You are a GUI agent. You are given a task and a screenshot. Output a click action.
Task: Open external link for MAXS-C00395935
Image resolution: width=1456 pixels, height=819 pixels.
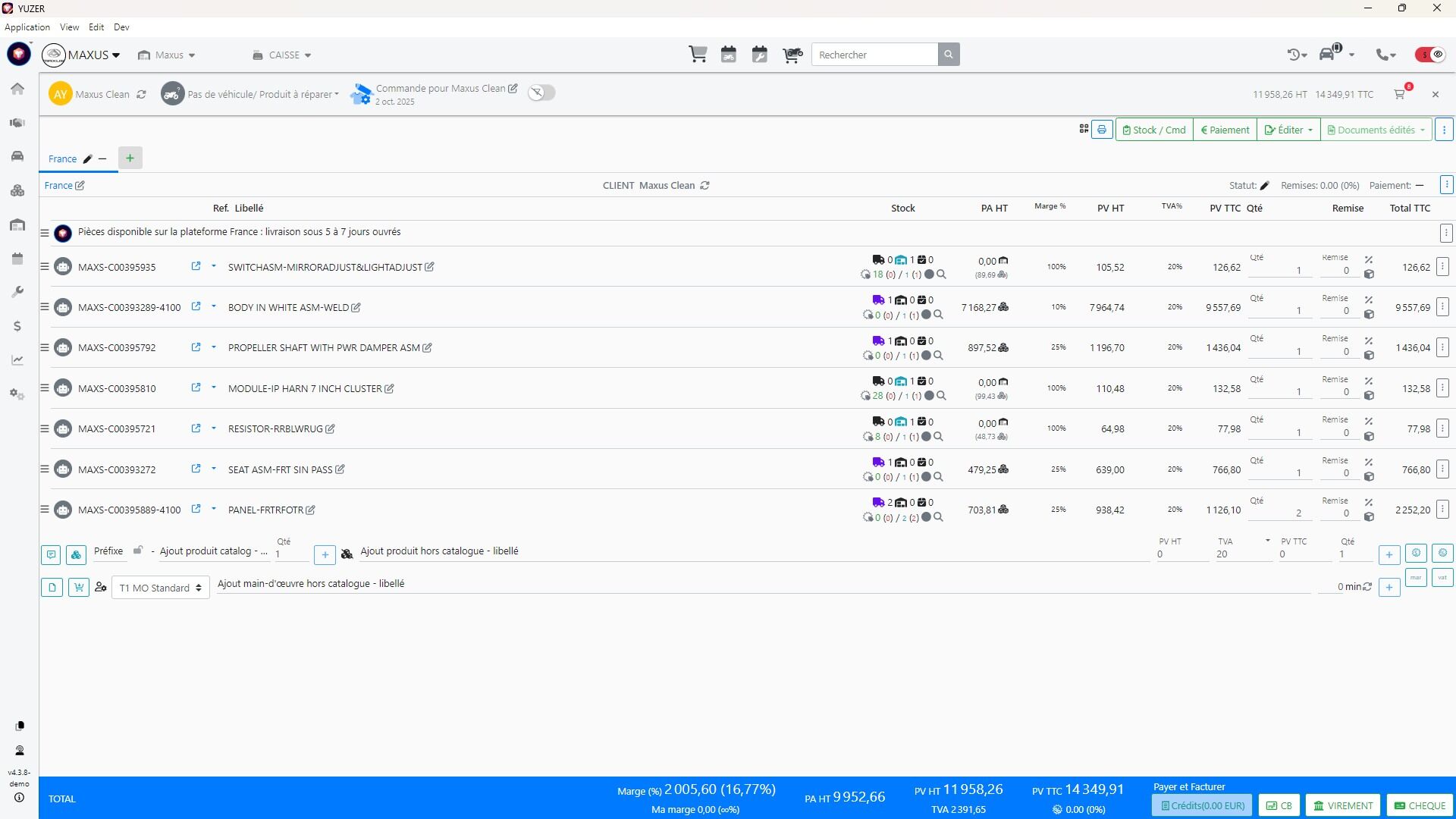(x=196, y=266)
